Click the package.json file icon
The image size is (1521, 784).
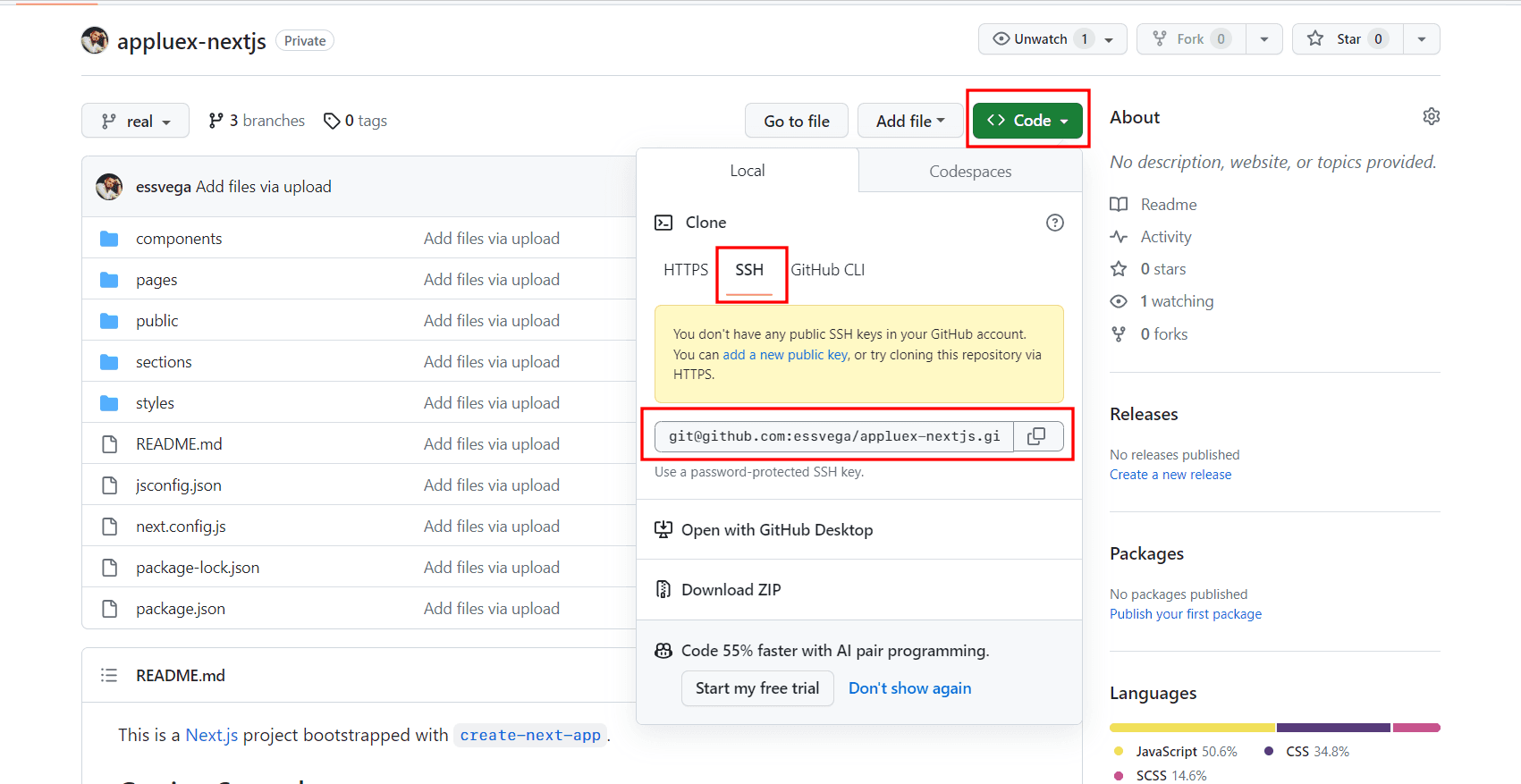[x=109, y=609]
